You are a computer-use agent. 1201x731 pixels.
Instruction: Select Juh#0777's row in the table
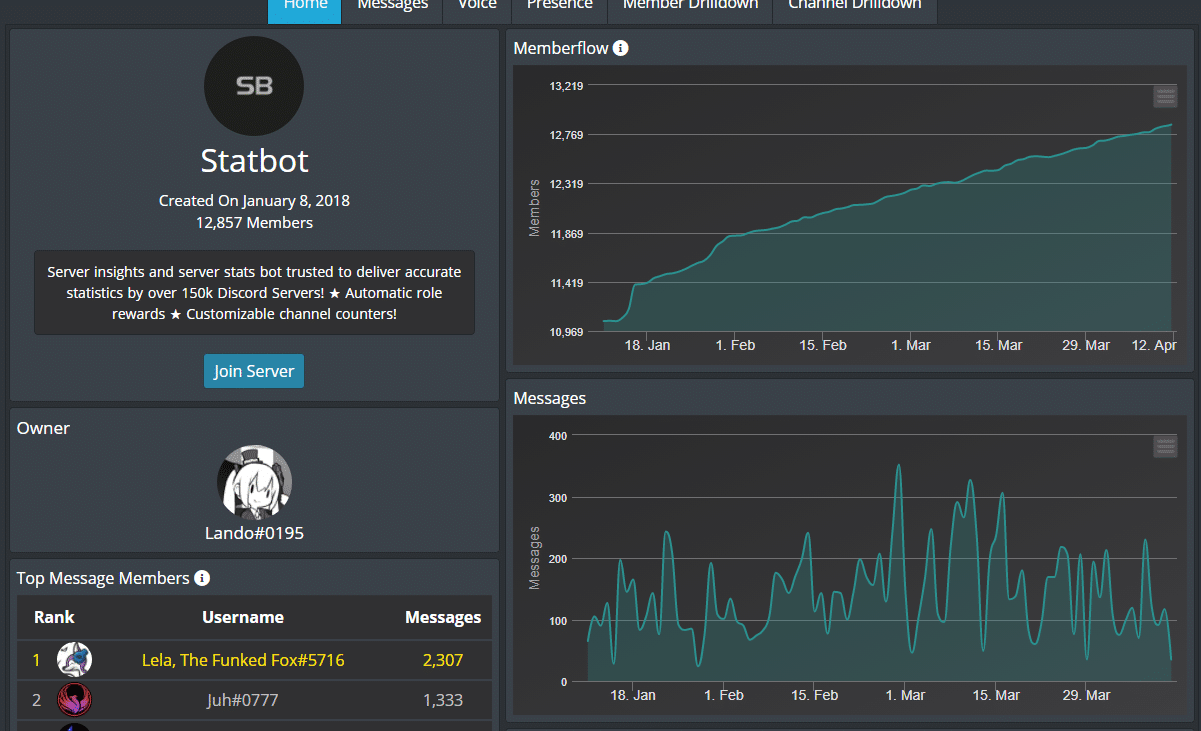[253, 700]
